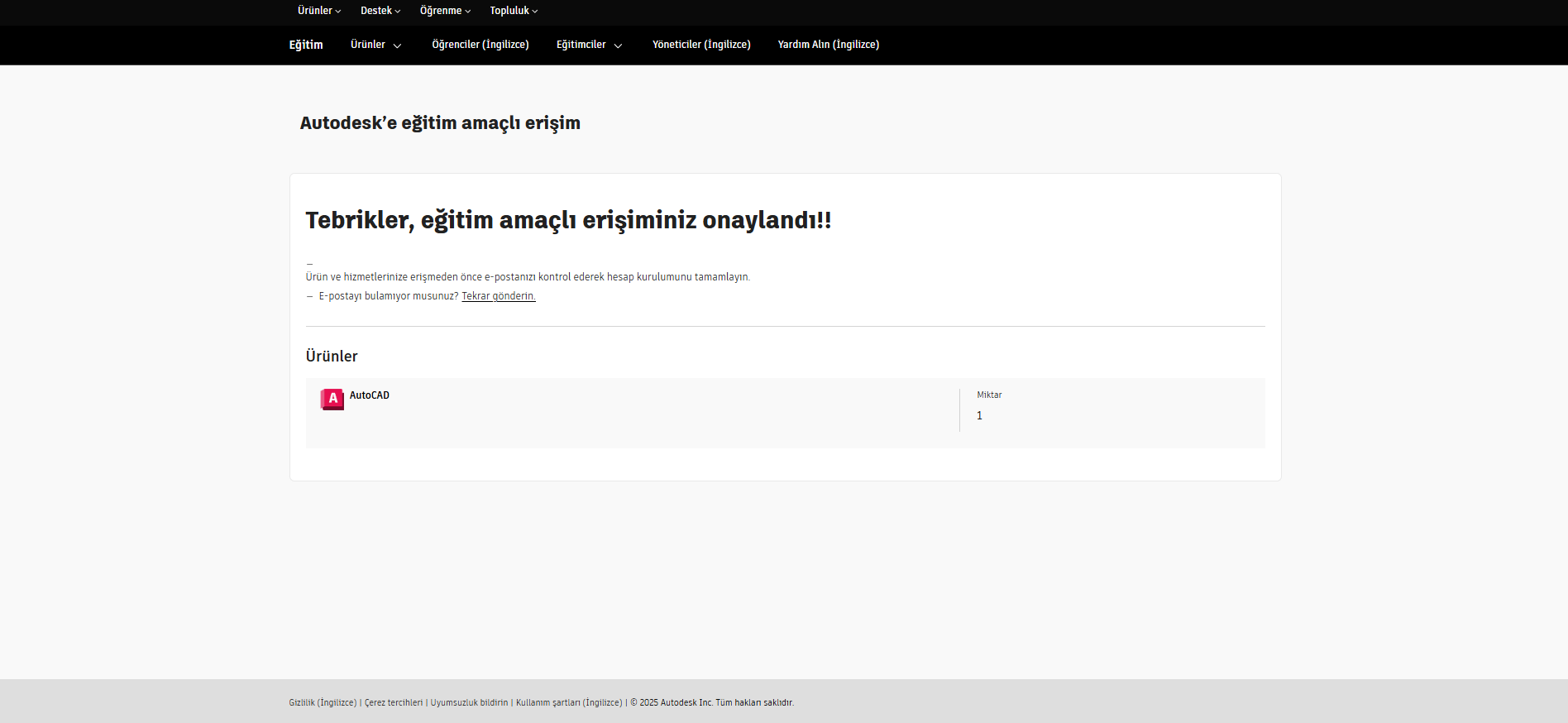Click the Tekrar gönderin link
Screen dimensions: 1568x723
499,296
